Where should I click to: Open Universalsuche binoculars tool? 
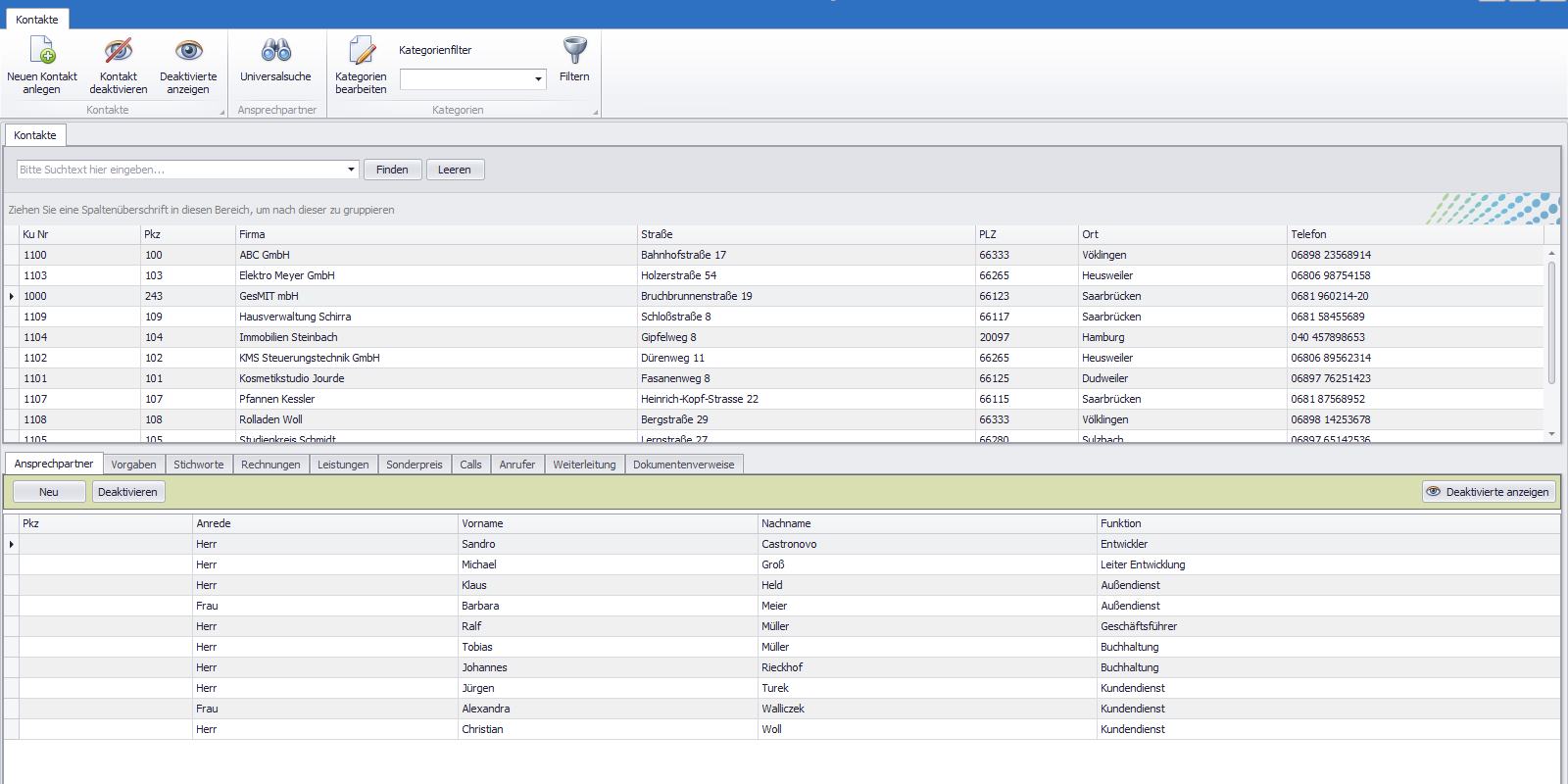[x=275, y=51]
